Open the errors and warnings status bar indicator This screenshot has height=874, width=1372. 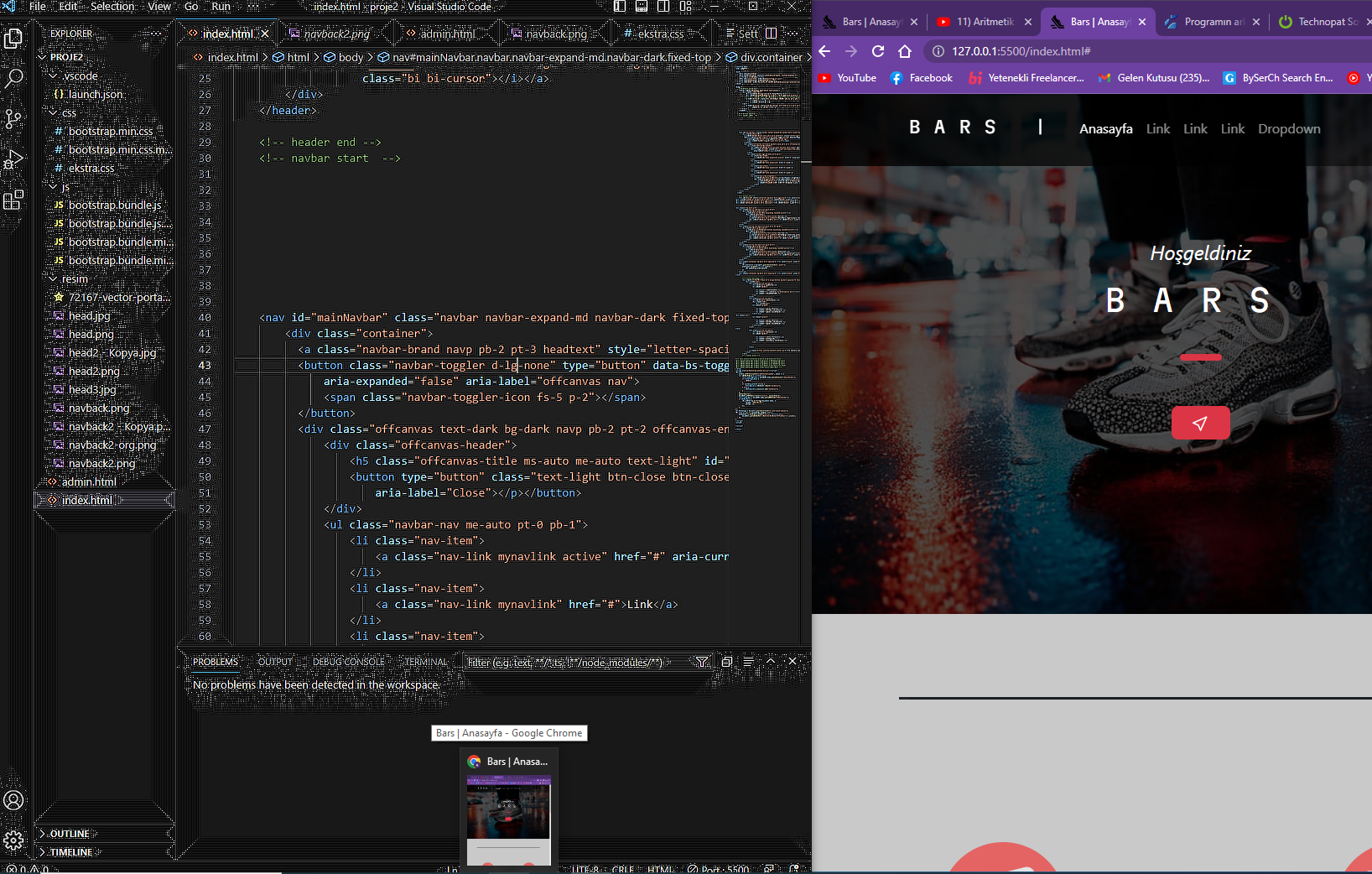27,869
